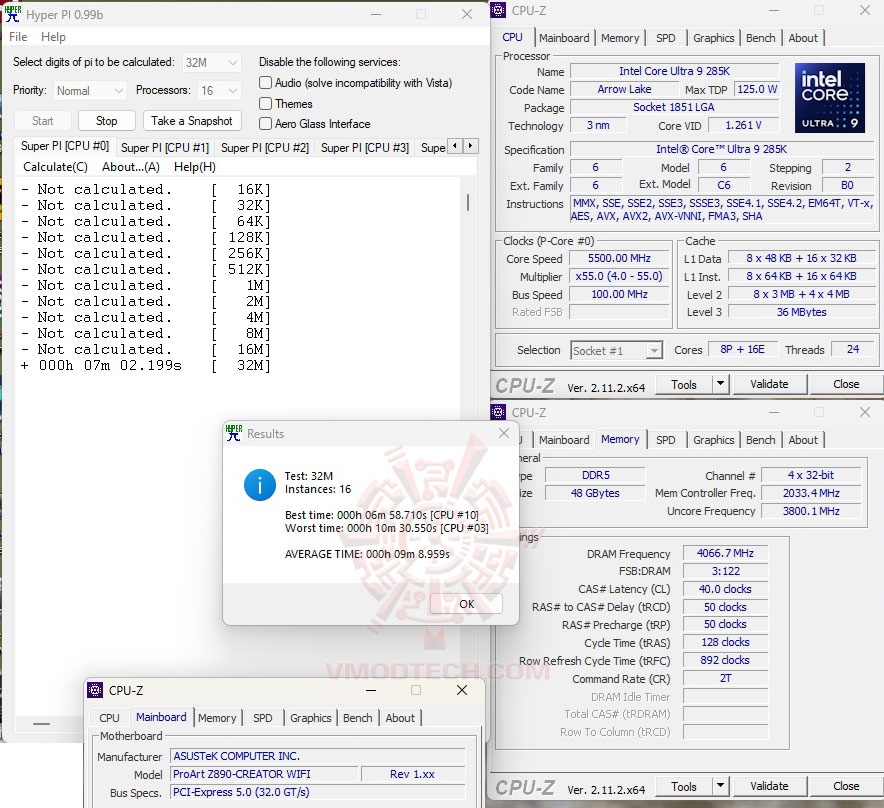Open the Priority Normal dropdown

pos(90,90)
